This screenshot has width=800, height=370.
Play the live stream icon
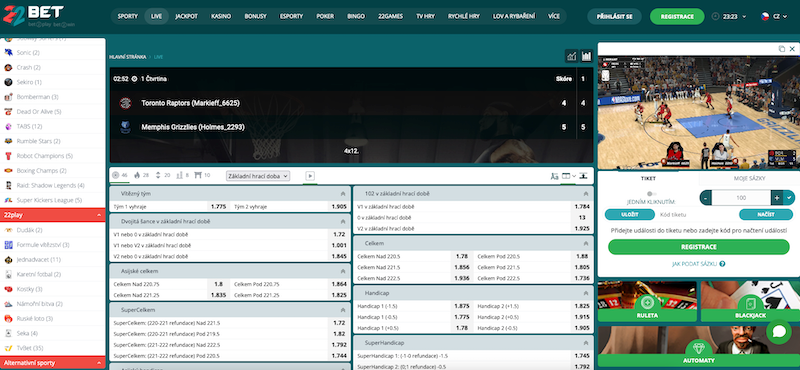pos(310,176)
